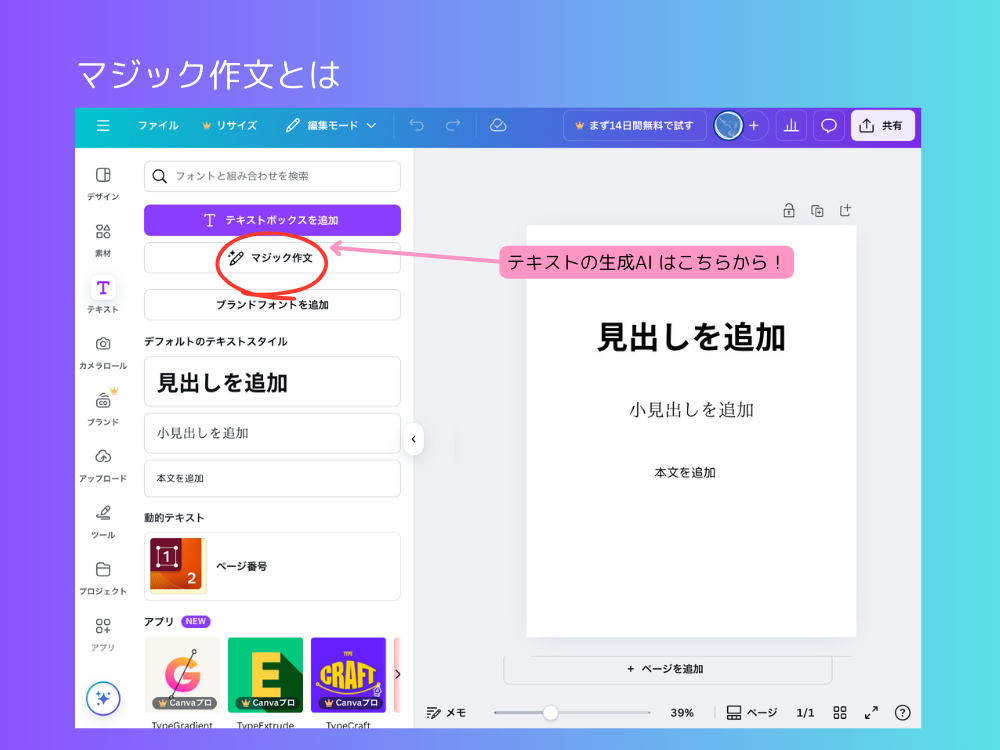Open the プロジェクト panel
The height and width of the screenshot is (750, 1000).
[102, 575]
